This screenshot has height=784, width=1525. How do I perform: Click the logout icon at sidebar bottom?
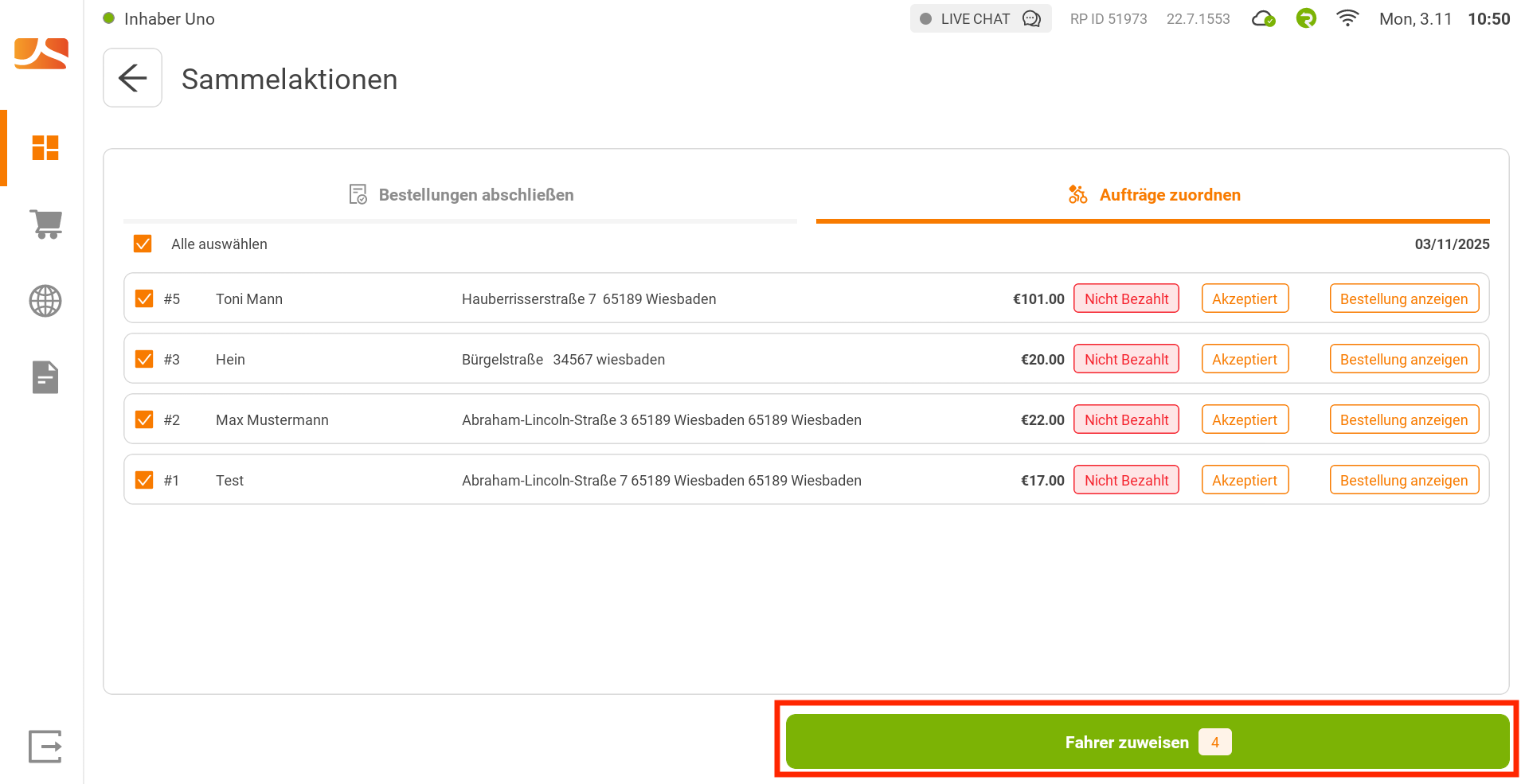(x=45, y=747)
